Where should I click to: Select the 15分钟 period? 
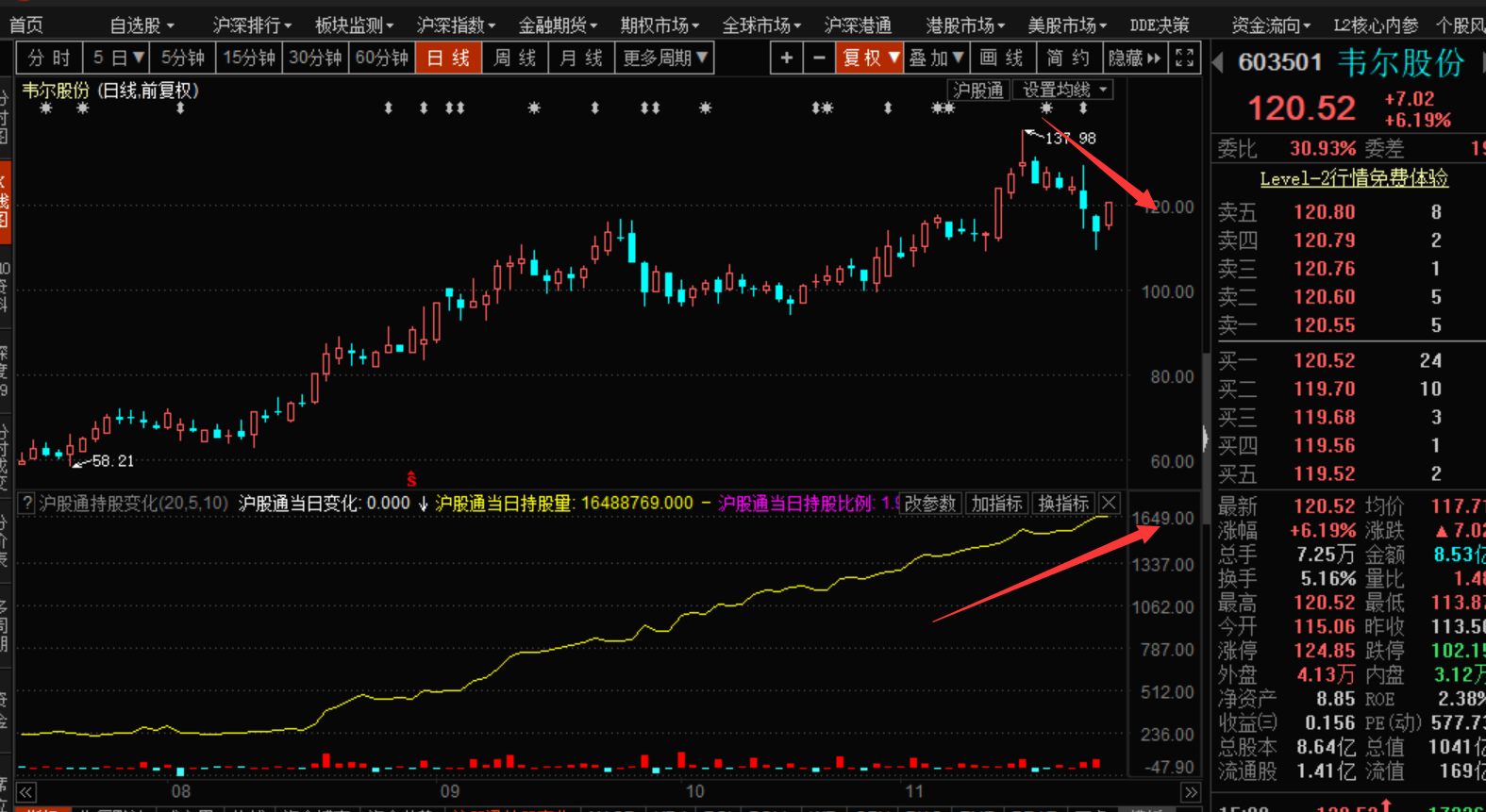pos(249,58)
